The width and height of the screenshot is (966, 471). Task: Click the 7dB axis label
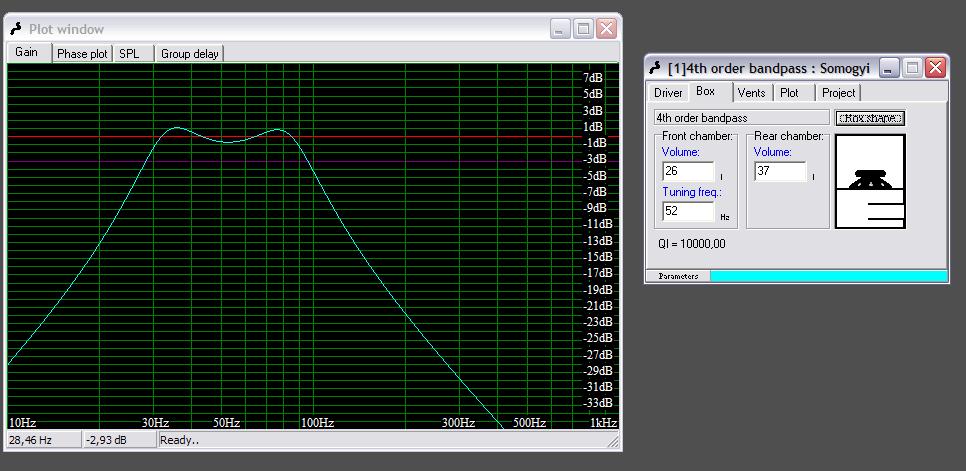[593, 78]
